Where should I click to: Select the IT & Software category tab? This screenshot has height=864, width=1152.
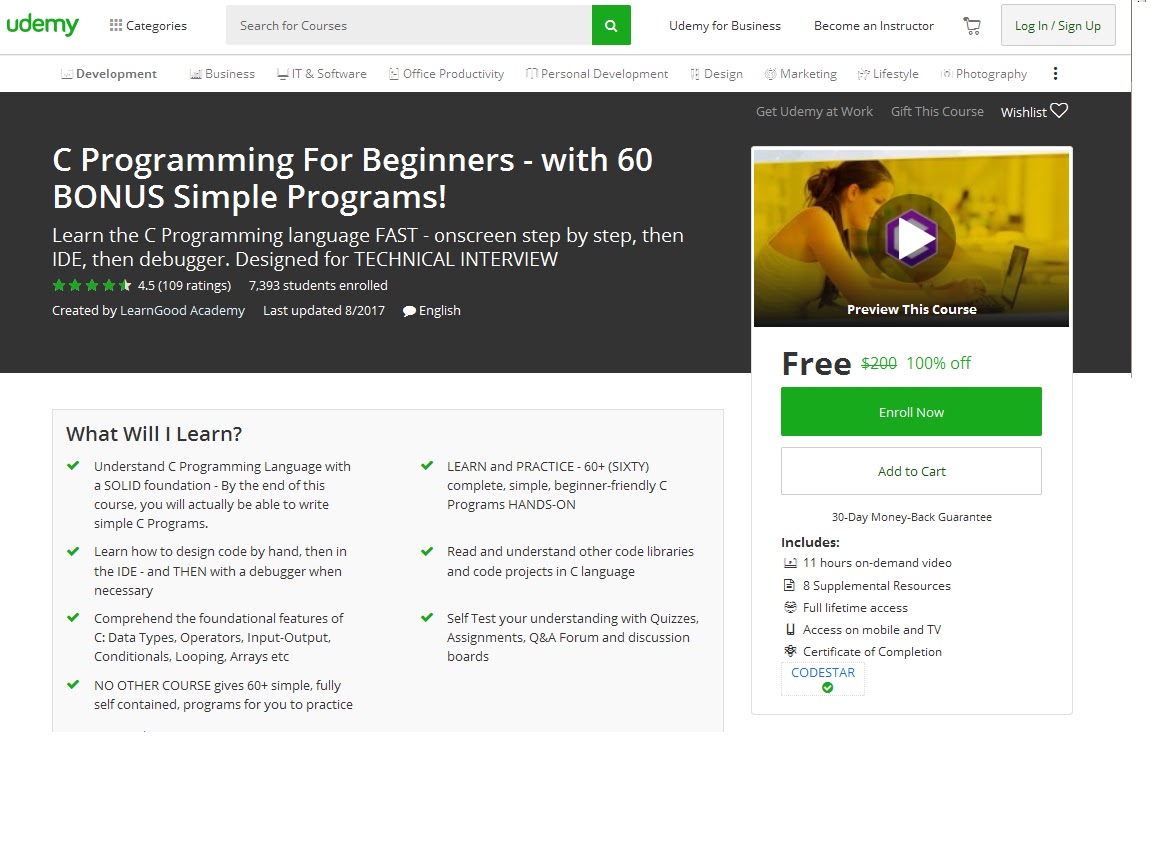tap(322, 73)
